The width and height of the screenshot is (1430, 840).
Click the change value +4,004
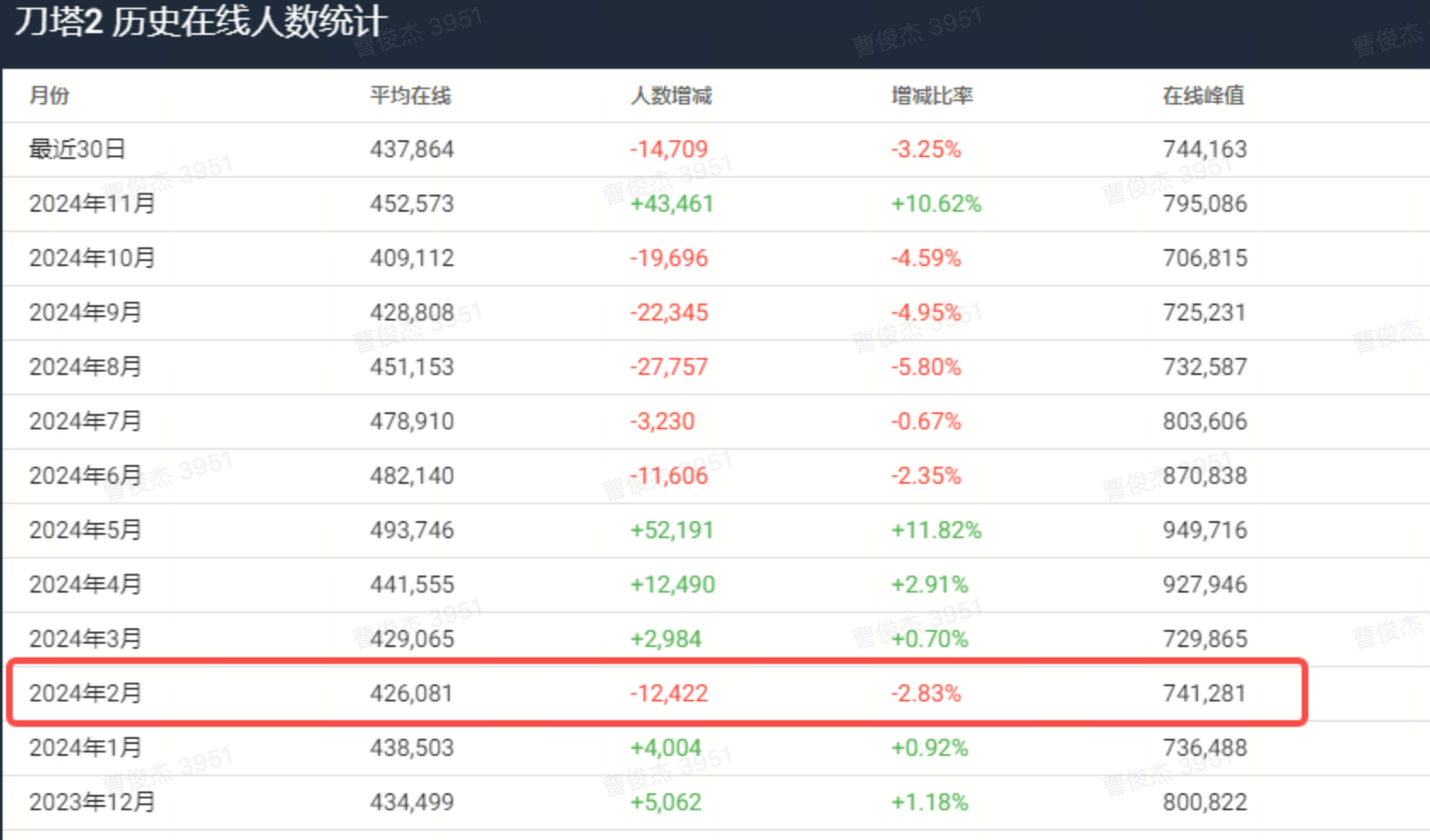(x=666, y=748)
